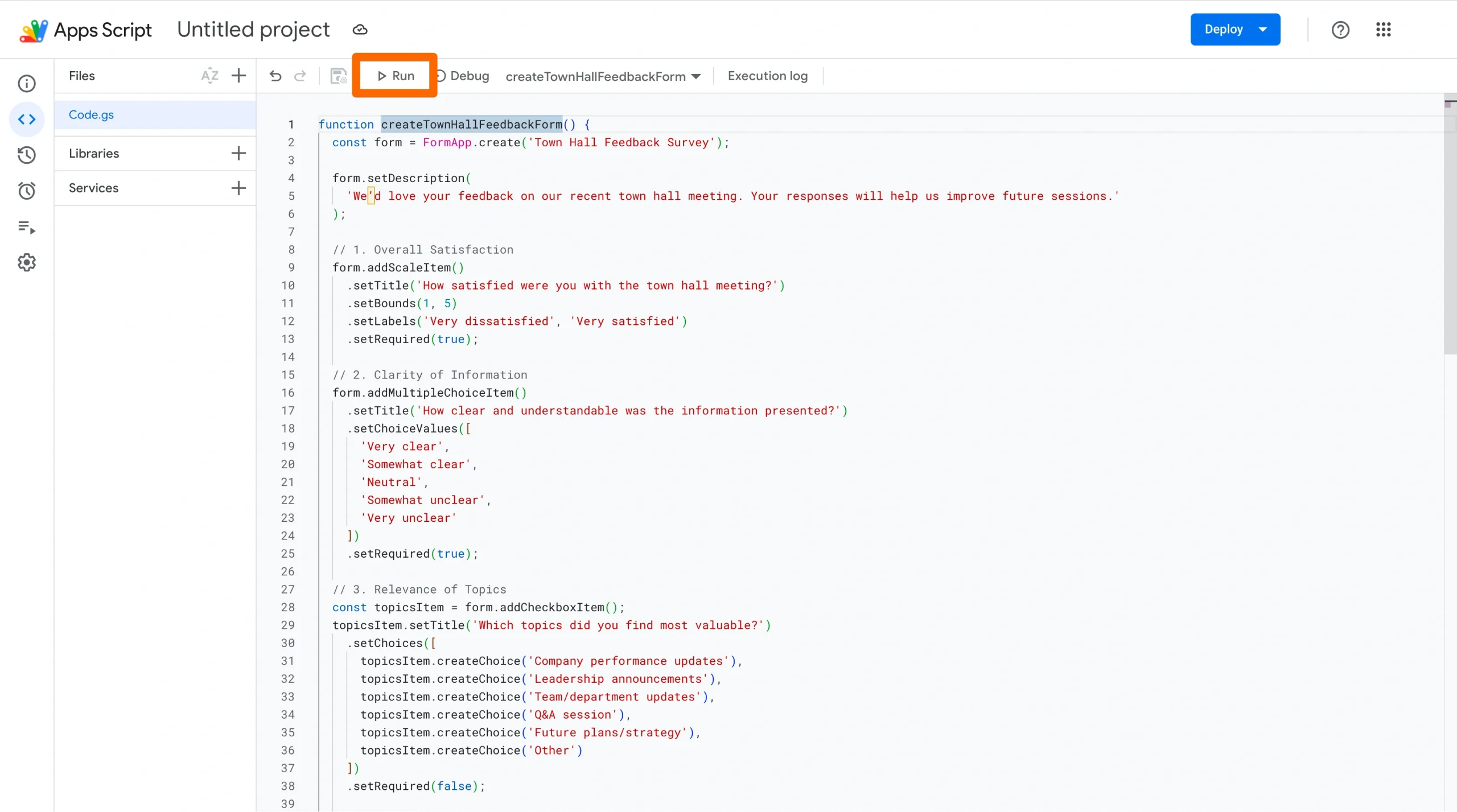Save the project using the save icon
The width and height of the screenshot is (1457, 812).
click(338, 76)
